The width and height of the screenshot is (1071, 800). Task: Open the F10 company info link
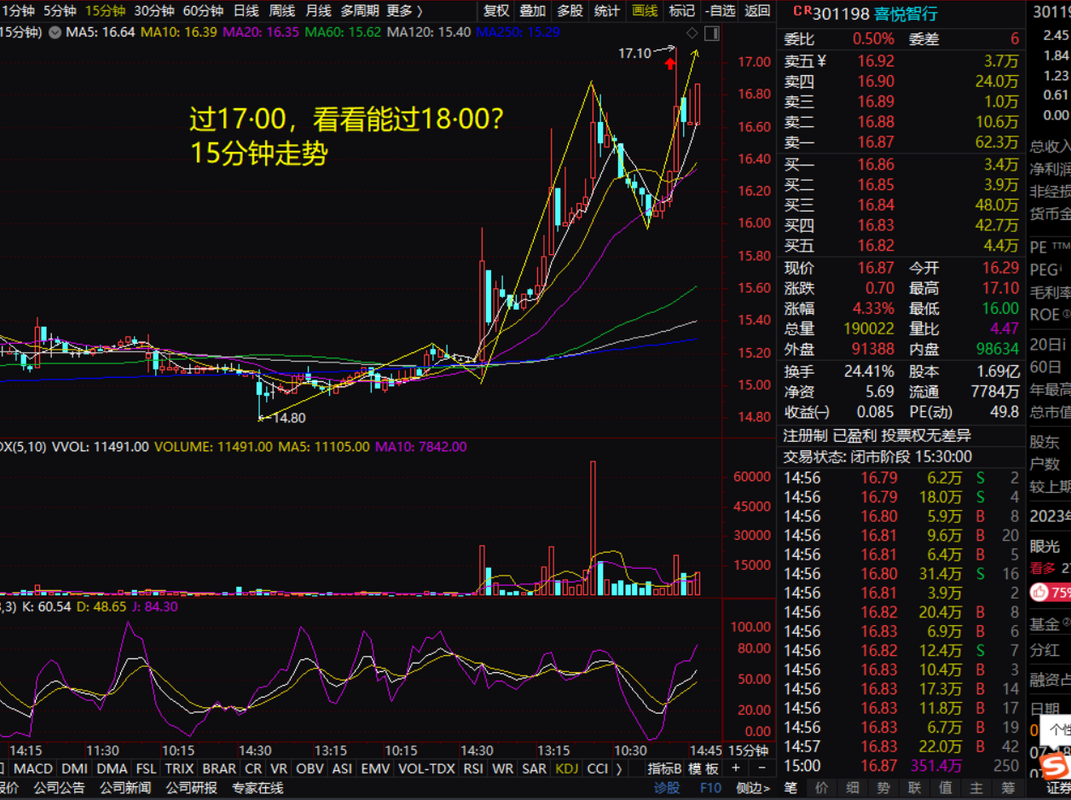710,788
